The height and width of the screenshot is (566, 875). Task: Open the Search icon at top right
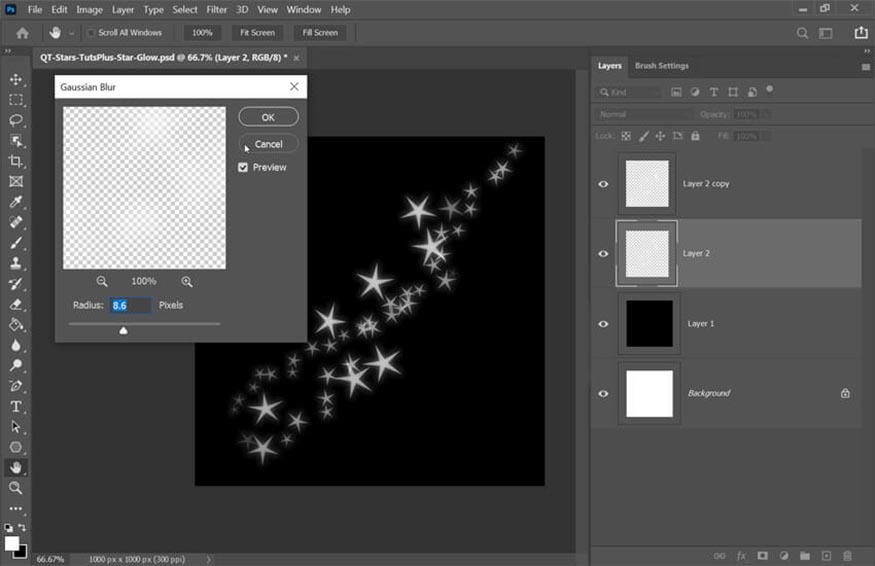point(802,33)
